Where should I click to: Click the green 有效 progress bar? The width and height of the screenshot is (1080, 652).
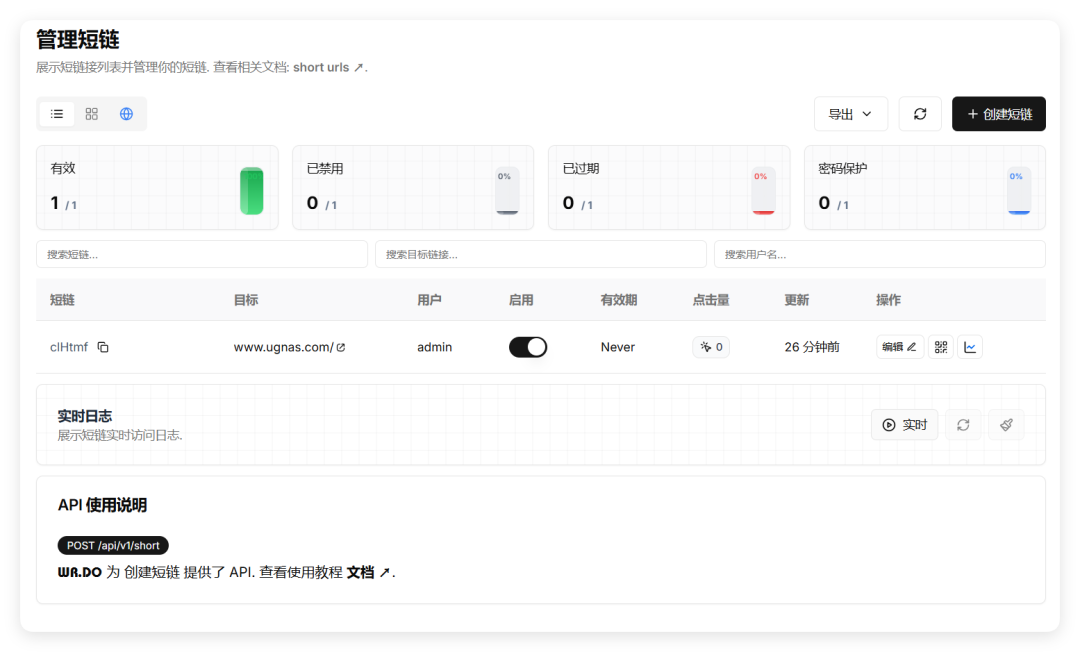point(251,191)
